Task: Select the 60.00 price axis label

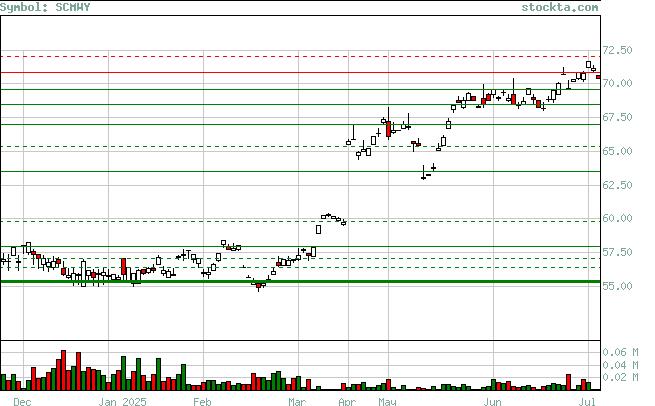Action: click(617, 218)
